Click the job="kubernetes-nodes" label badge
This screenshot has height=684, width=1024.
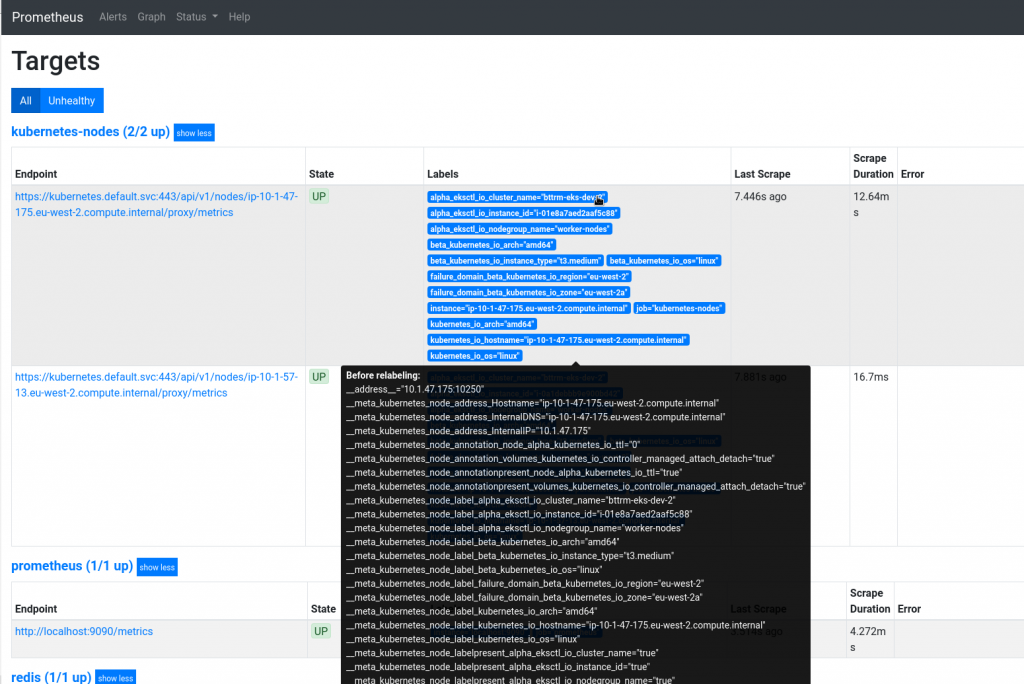(679, 308)
